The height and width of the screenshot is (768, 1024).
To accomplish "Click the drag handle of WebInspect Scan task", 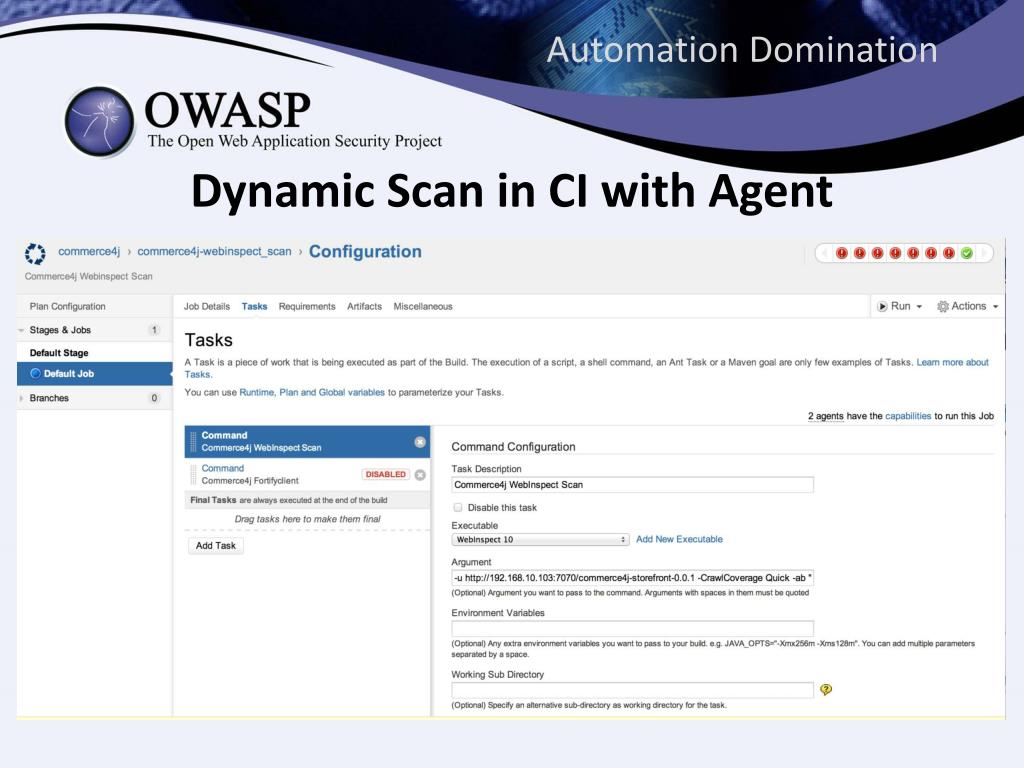I will click(x=193, y=442).
